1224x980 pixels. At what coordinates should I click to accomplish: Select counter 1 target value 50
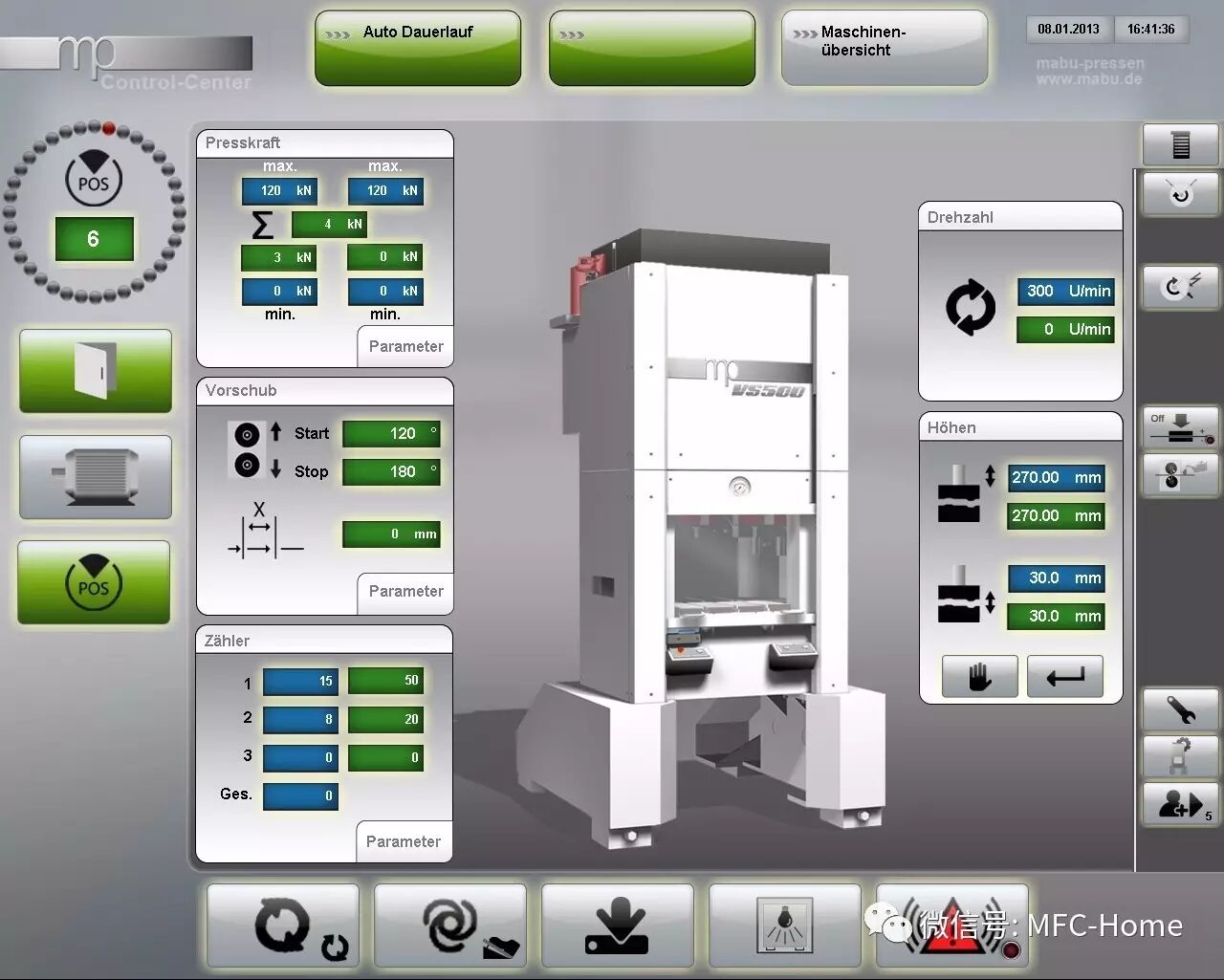click(385, 681)
